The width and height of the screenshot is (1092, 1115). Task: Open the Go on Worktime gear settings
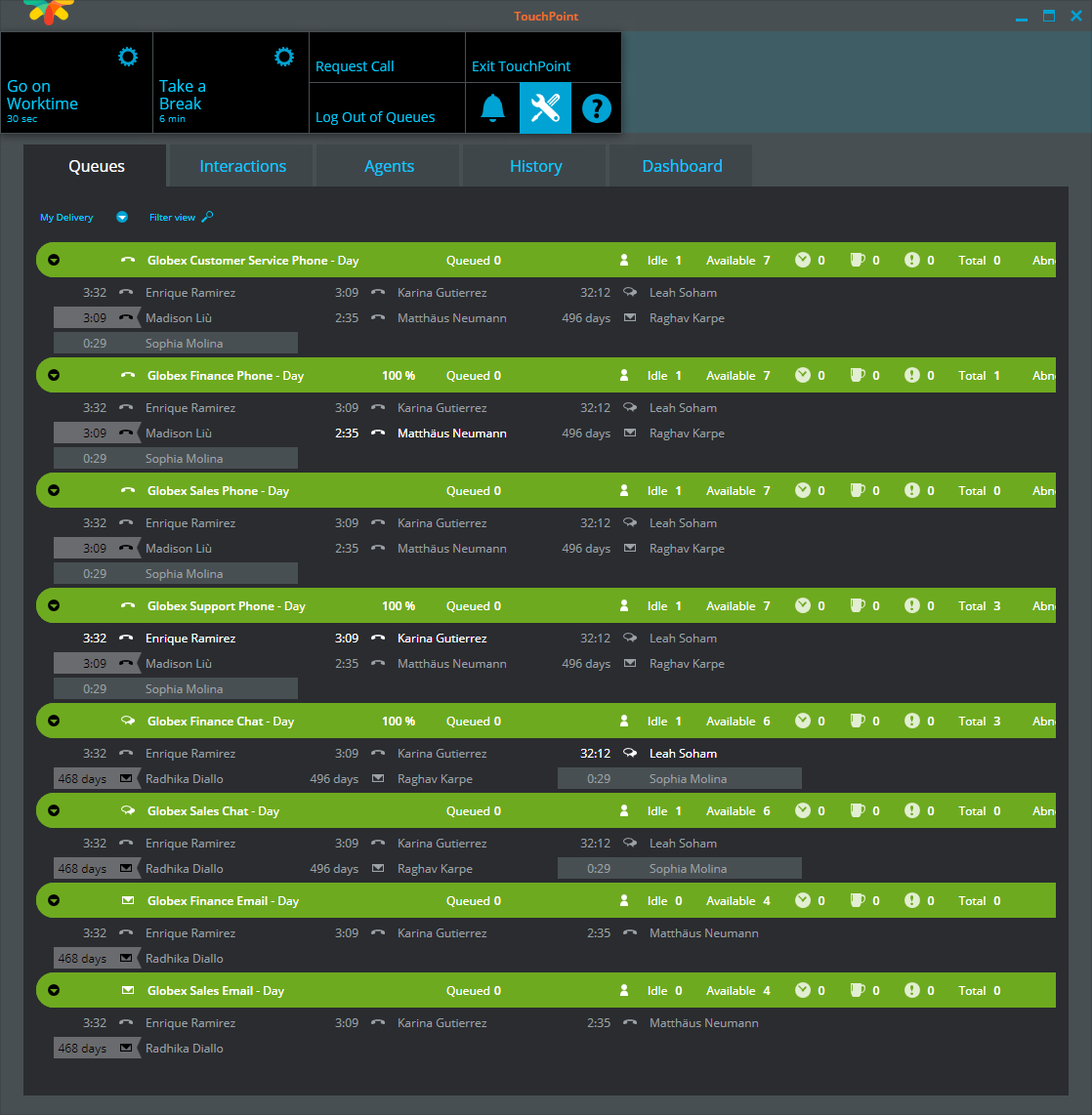click(128, 57)
